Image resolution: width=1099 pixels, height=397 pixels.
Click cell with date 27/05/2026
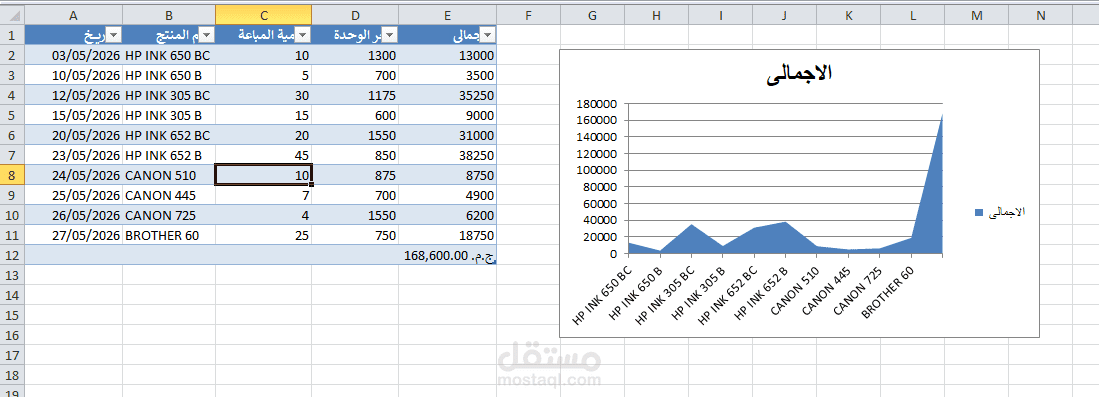pos(74,235)
